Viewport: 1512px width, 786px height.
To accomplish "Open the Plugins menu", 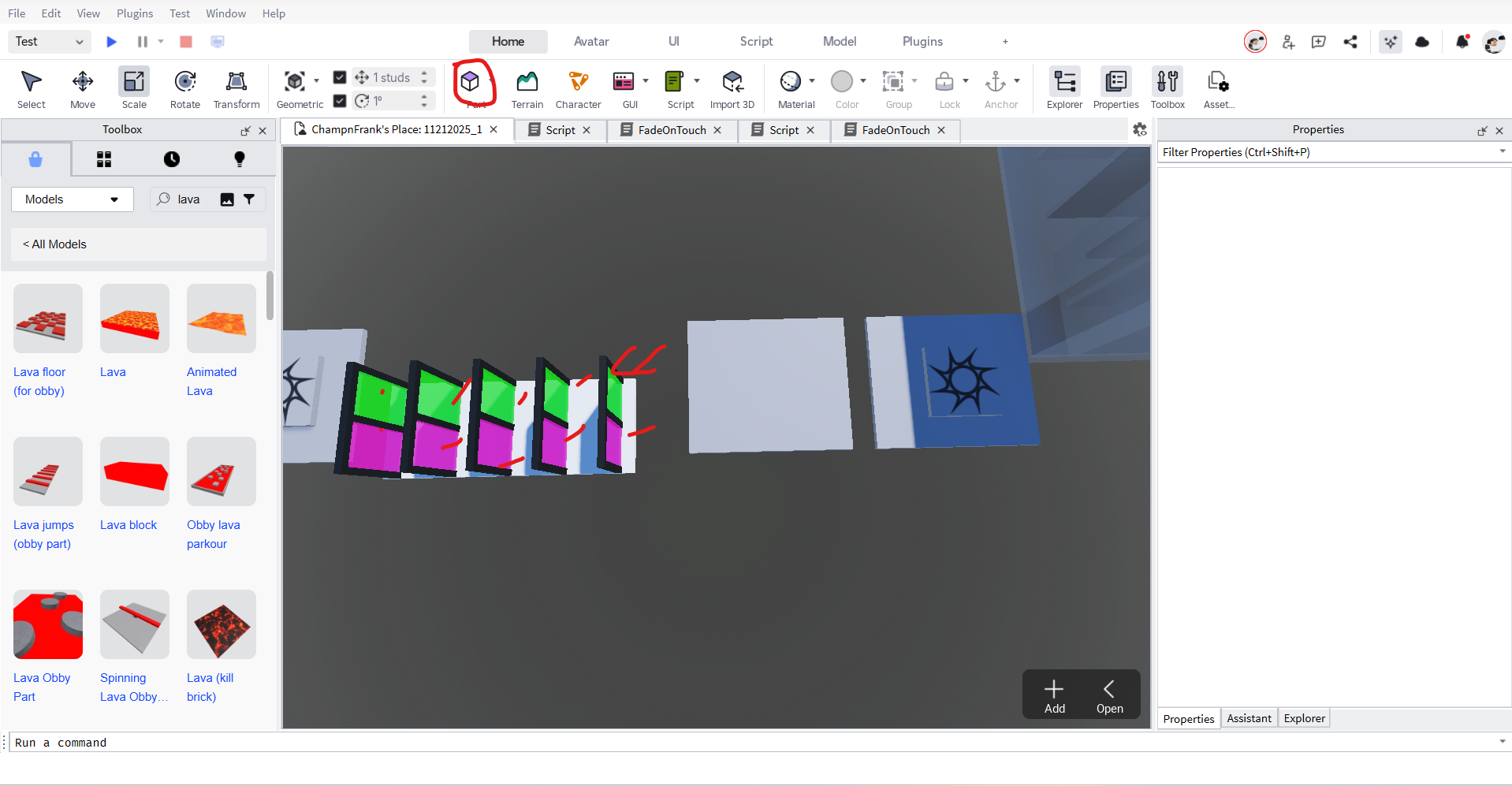I will [x=135, y=13].
